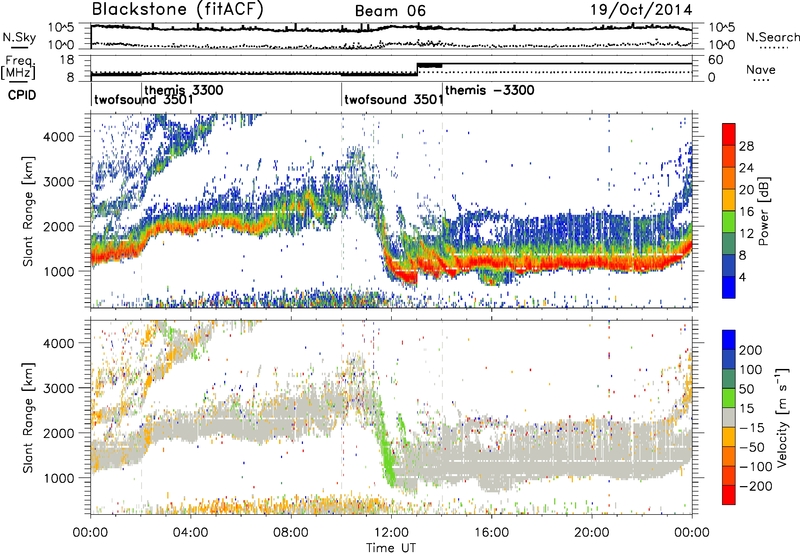Click the '16:00' time axis tick label
The height and width of the screenshot is (554, 800).
click(491, 533)
